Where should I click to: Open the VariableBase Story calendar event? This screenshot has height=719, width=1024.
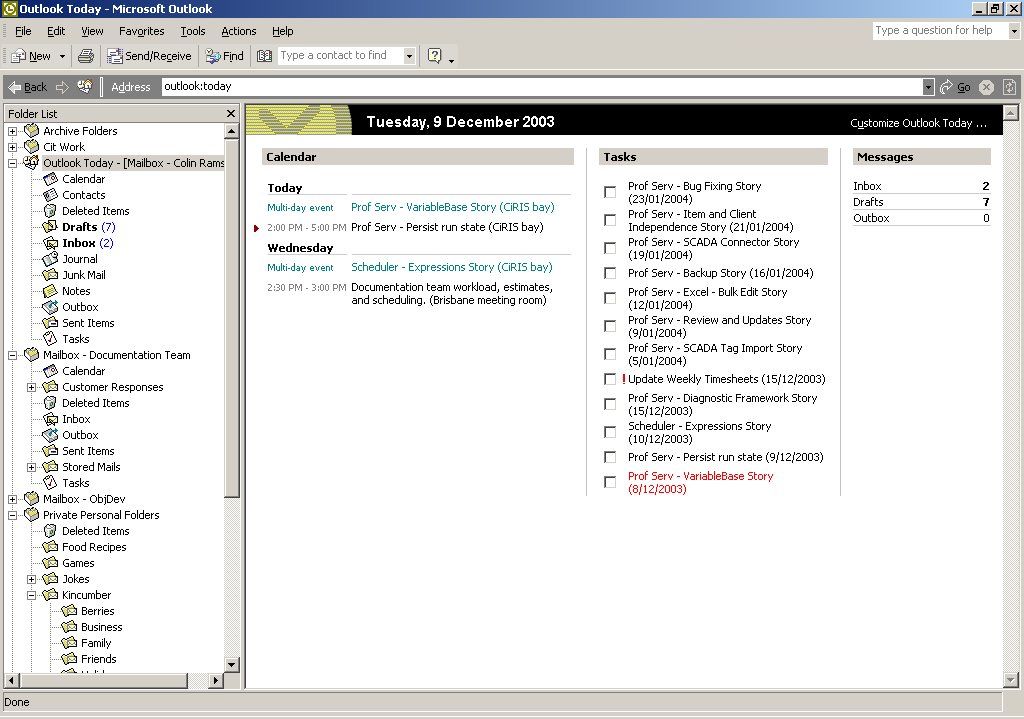point(453,207)
